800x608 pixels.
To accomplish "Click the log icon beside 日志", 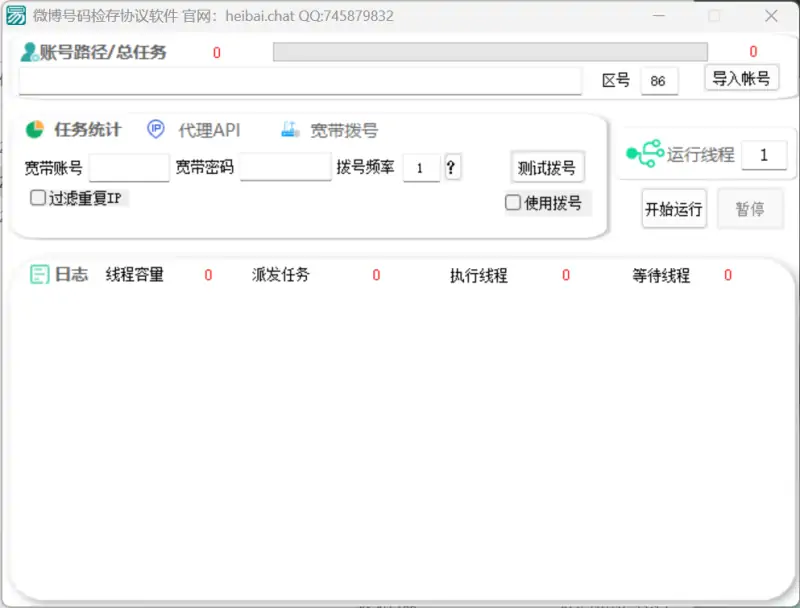I will [x=39, y=275].
